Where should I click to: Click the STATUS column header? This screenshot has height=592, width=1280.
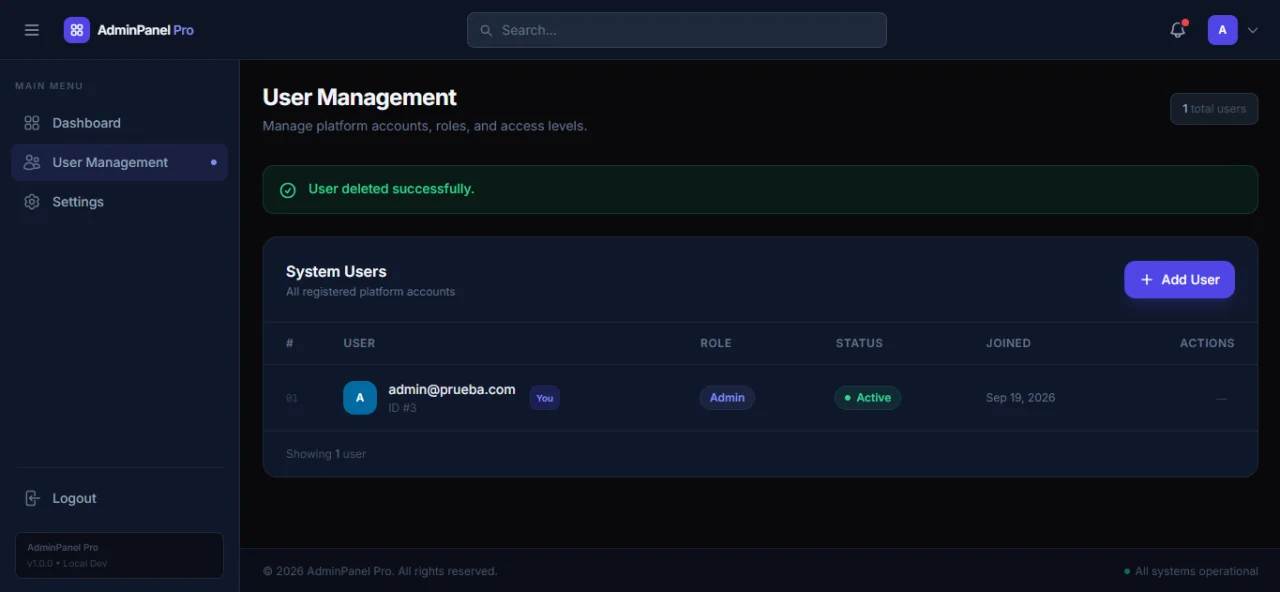(x=859, y=343)
